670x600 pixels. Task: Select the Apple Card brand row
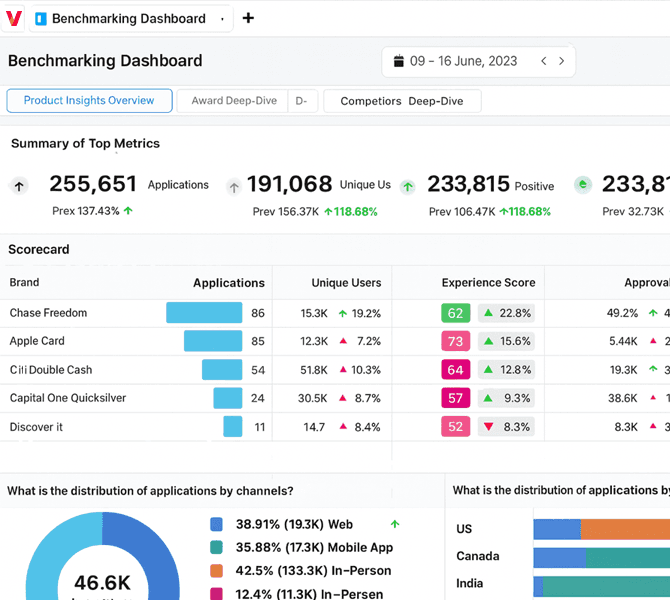(x=335, y=341)
